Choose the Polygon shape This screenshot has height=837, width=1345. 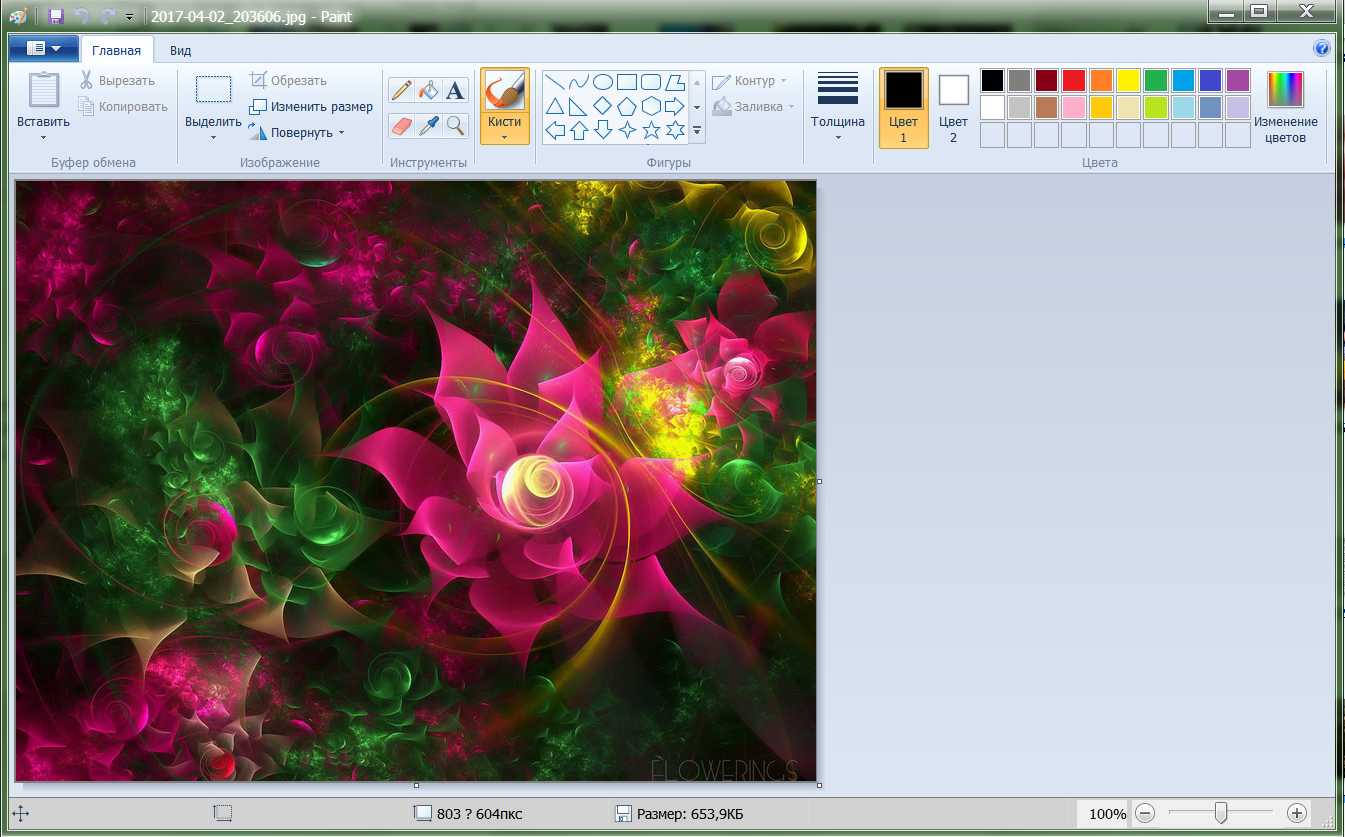tap(675, 82)
